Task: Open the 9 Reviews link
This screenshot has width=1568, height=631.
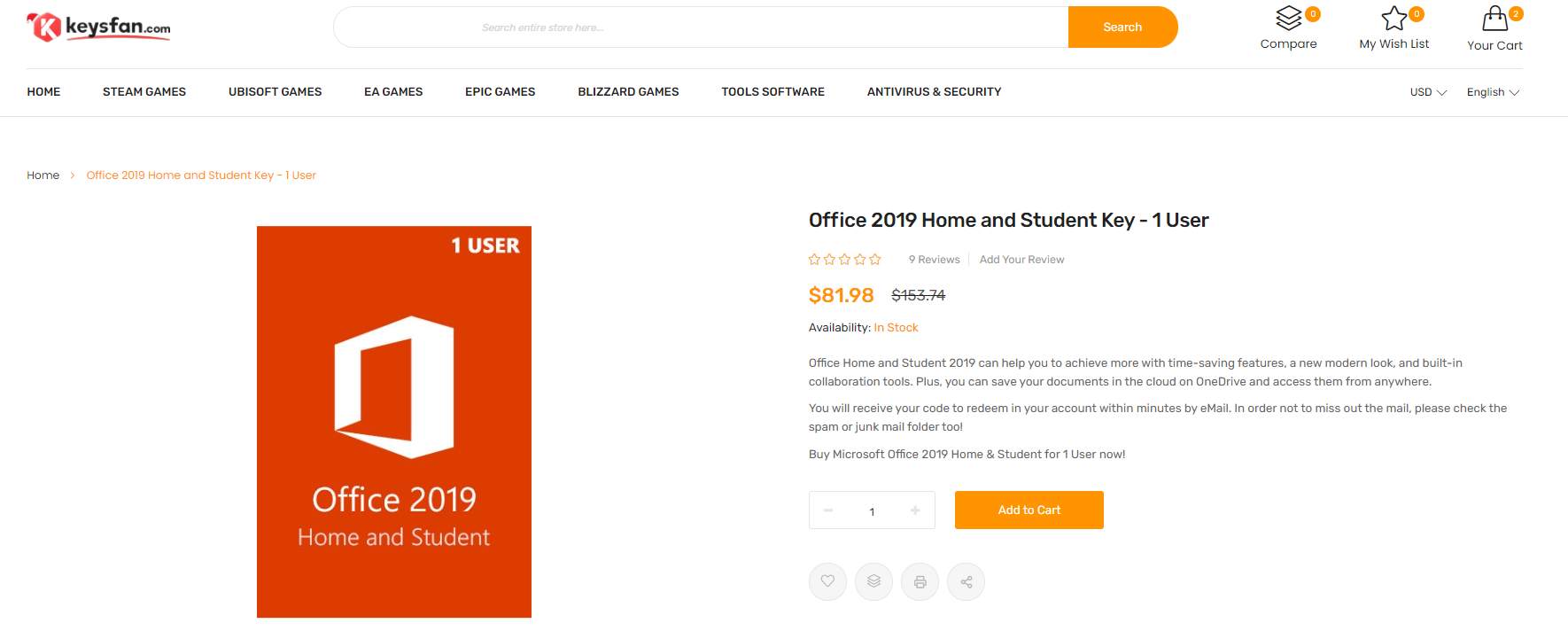Action: [x=934, y=260]
